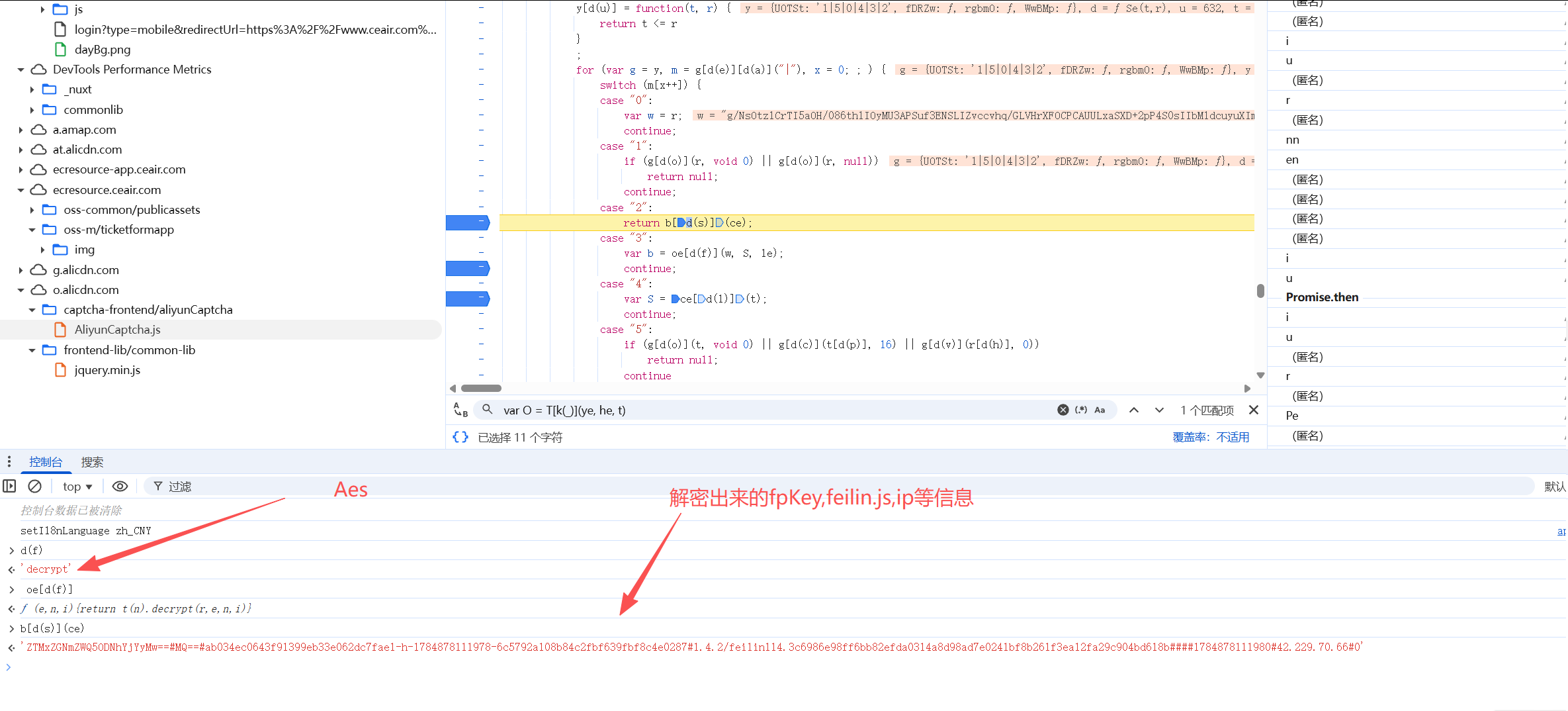
Task: Switch to the 搜索 tab
Action: (x=92, y=462)
